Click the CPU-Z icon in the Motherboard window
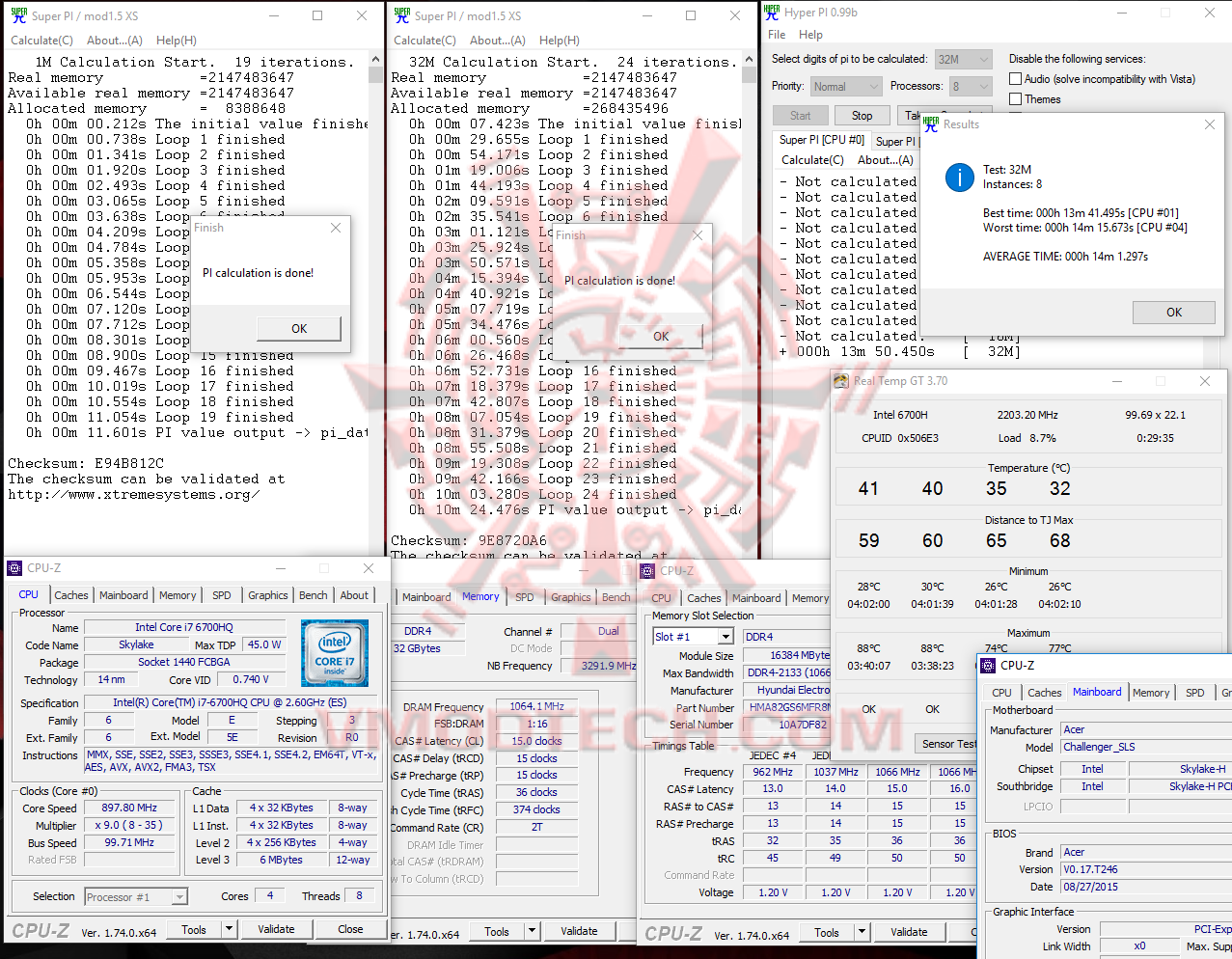Screen dimensions: 1232x959 (989, 666)
